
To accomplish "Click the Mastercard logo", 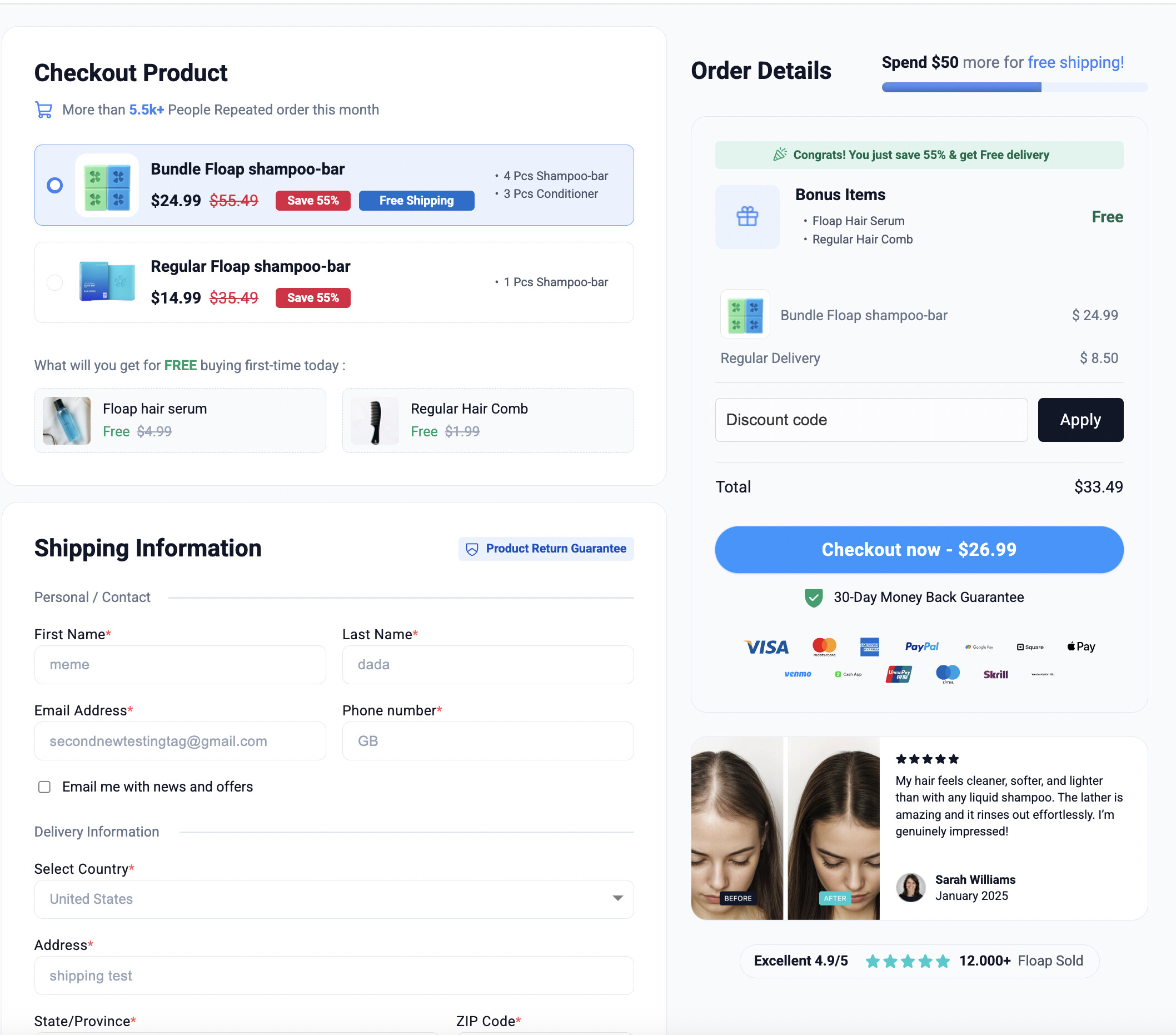I will coord(824,646).
